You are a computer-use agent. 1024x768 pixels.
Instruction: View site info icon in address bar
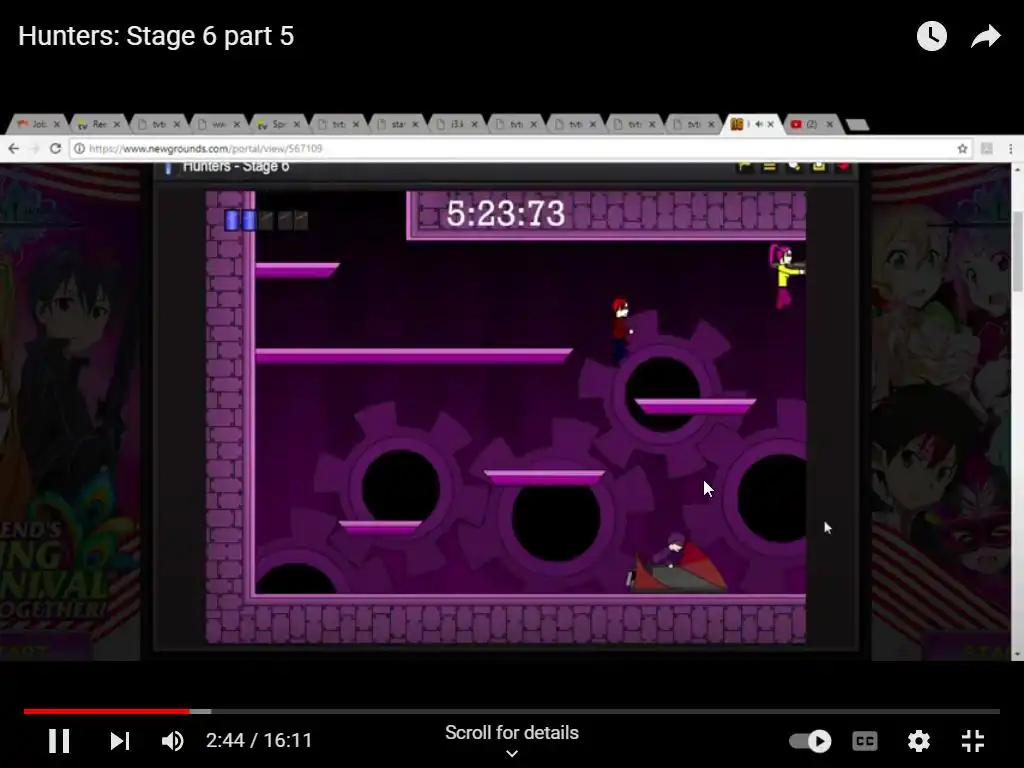[79, 149]
